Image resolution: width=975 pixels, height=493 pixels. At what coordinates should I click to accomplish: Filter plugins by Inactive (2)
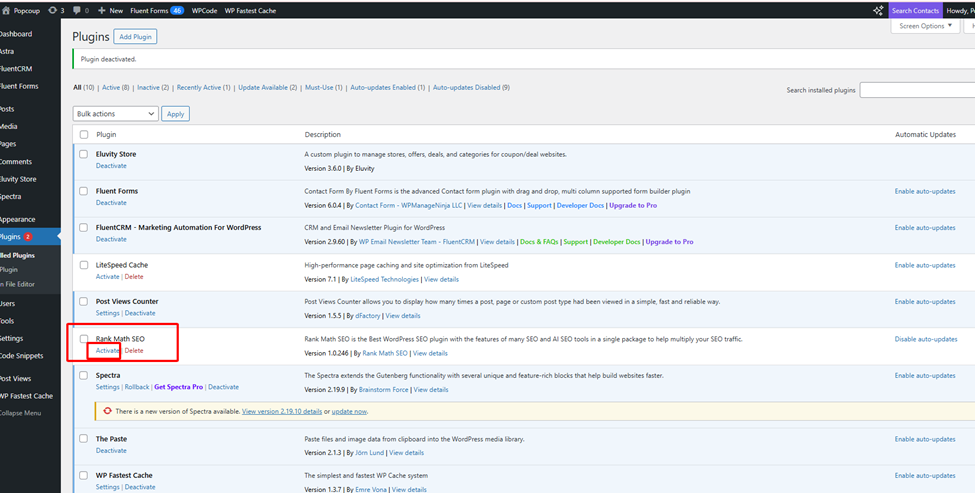153,88
